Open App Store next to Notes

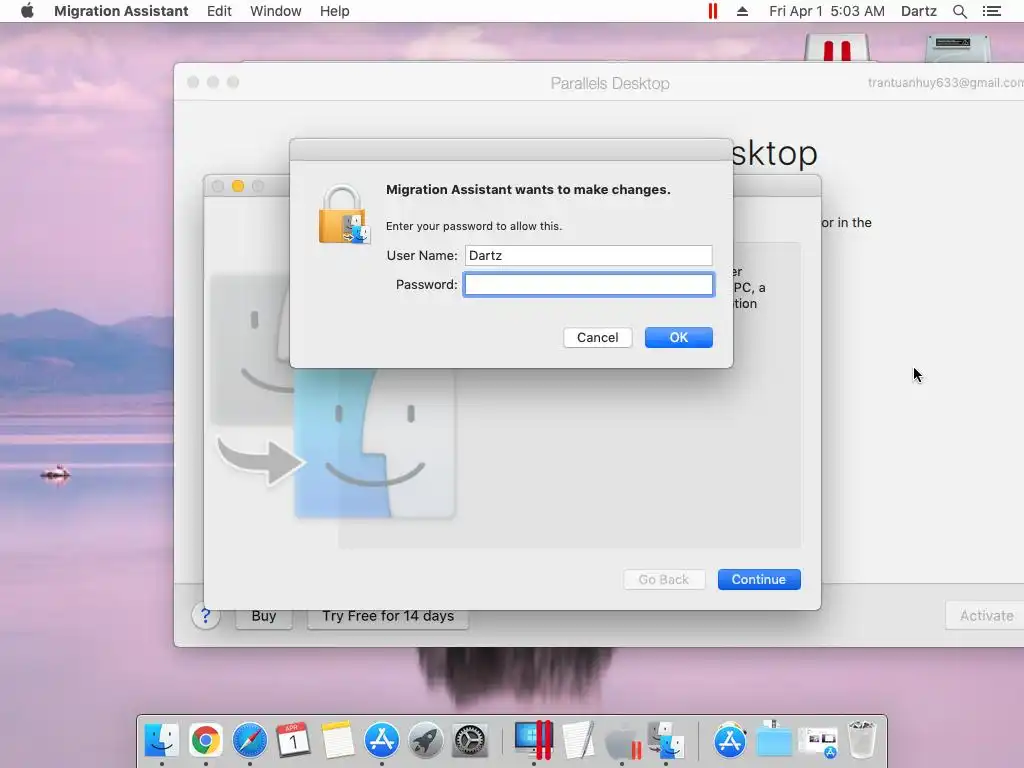[x=381, y=741]
